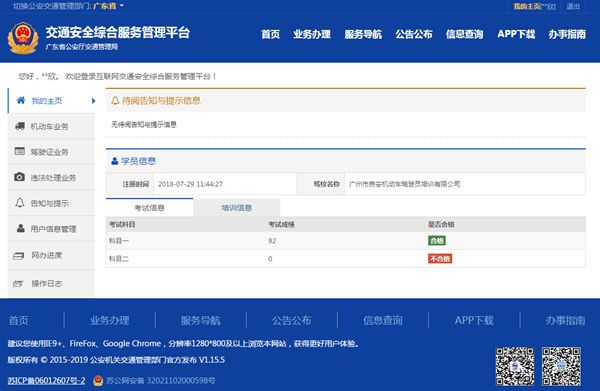Click the user icon for 用户信息管理

21,228
